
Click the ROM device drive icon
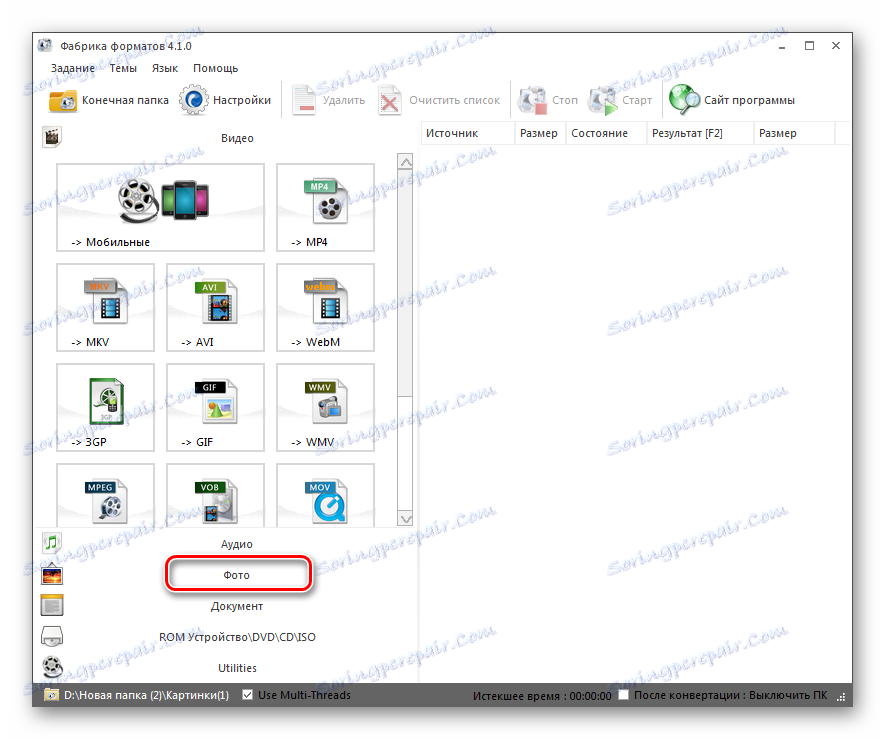point(52,637)
